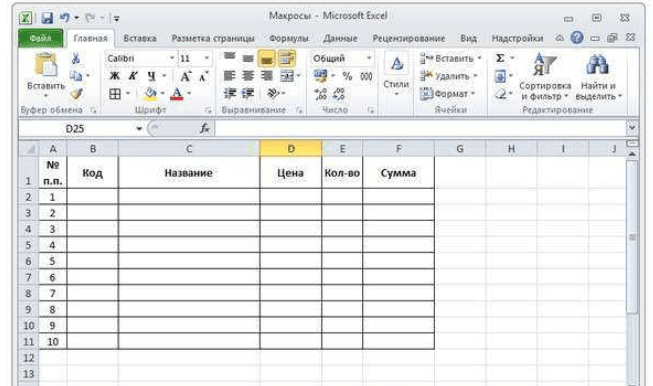Viewport: 653px width, 386px height.
Task: Click the borders icon in Шрифт group
Action: (x=115, y=94)
